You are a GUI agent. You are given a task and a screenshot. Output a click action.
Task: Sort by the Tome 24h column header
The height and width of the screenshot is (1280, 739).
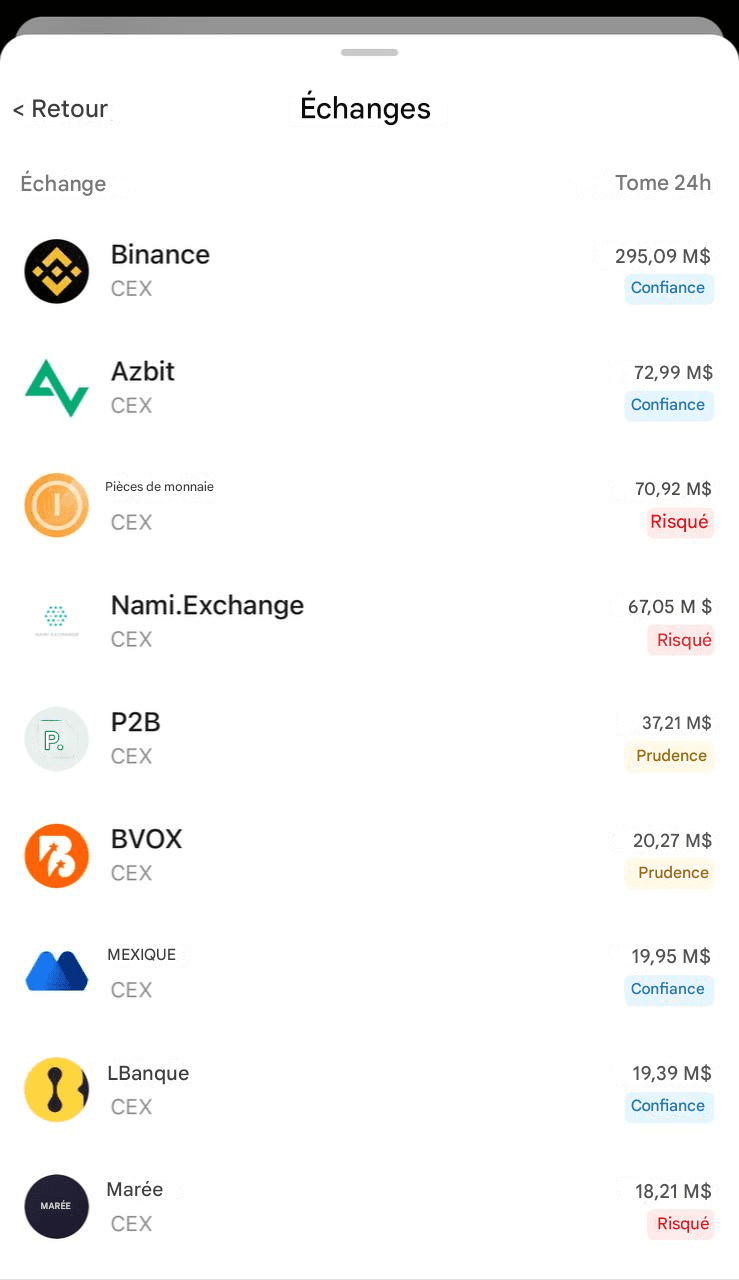tap(663, 183)
